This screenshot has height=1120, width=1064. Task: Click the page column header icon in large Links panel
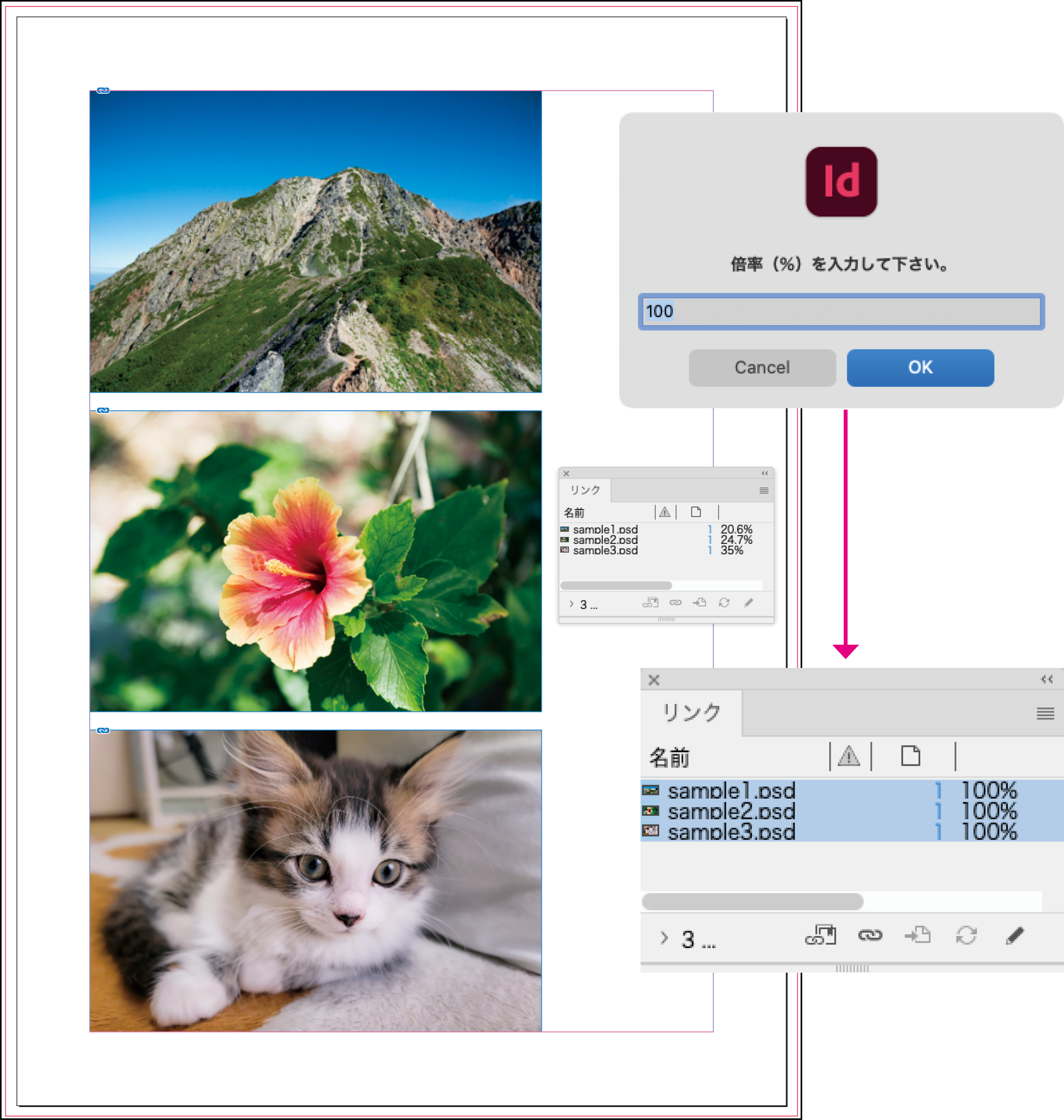coord(910,756)
